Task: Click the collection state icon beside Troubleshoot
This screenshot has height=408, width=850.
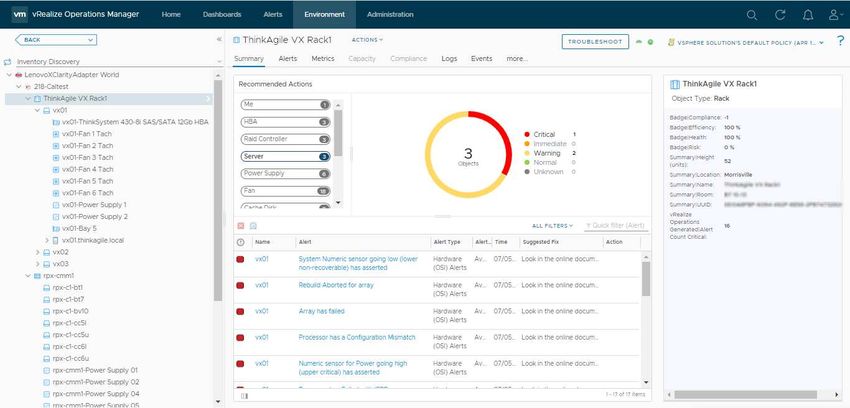Action: 639,42
